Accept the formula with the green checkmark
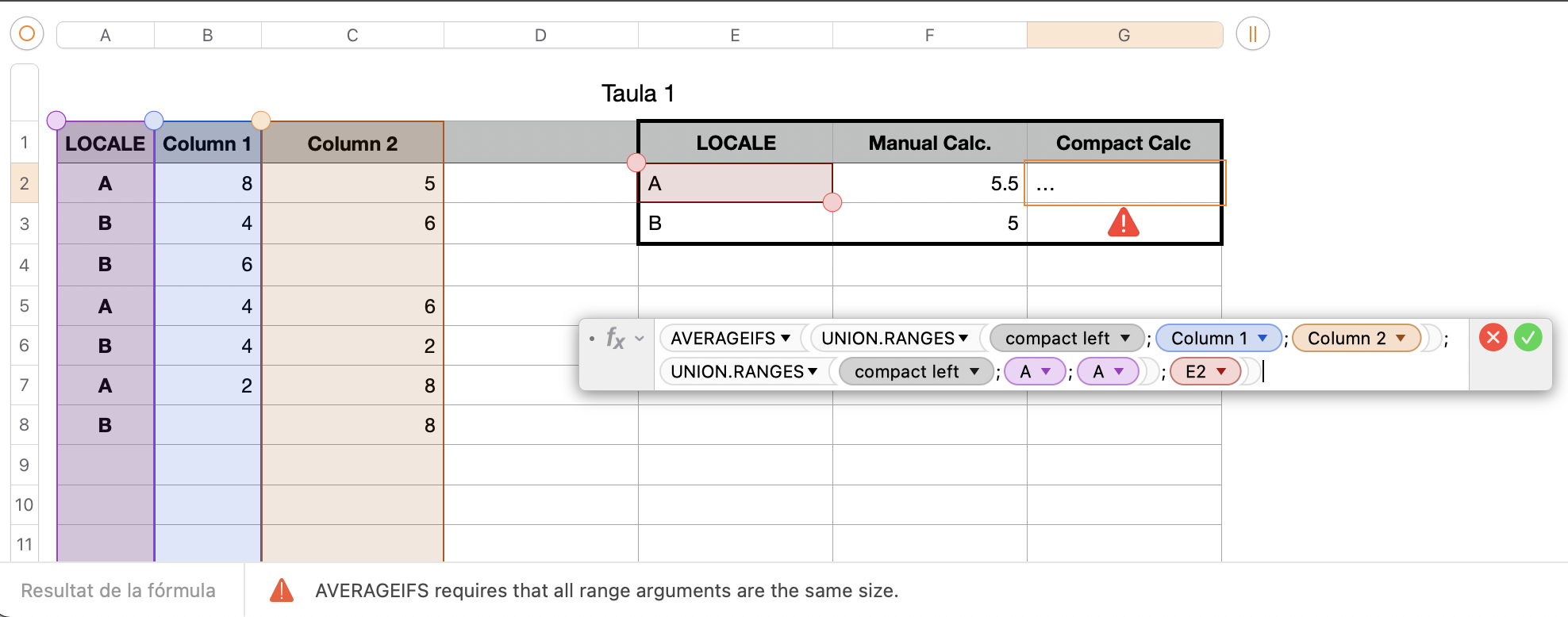The height and width of the screenshot is (617, 1568). (x=1528, y=337)
